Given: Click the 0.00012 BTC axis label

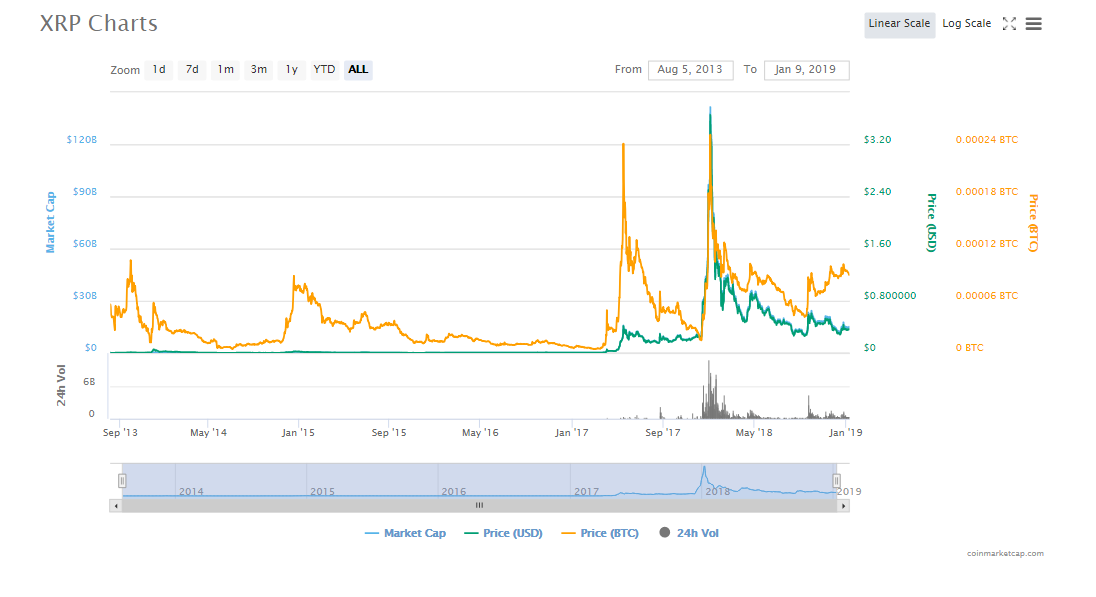Looking at the screenshot, I should click(986, 244).
